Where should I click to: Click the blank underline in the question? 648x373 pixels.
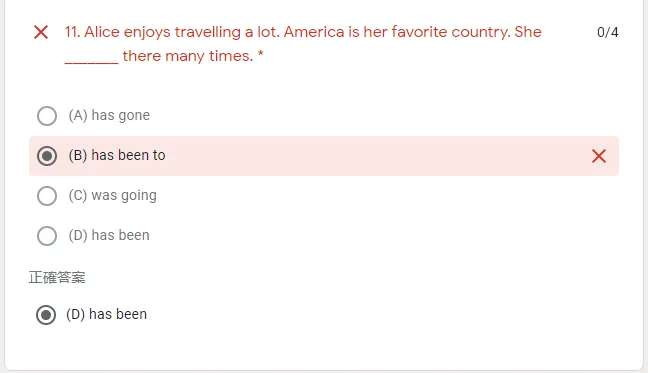click(92, 62)
